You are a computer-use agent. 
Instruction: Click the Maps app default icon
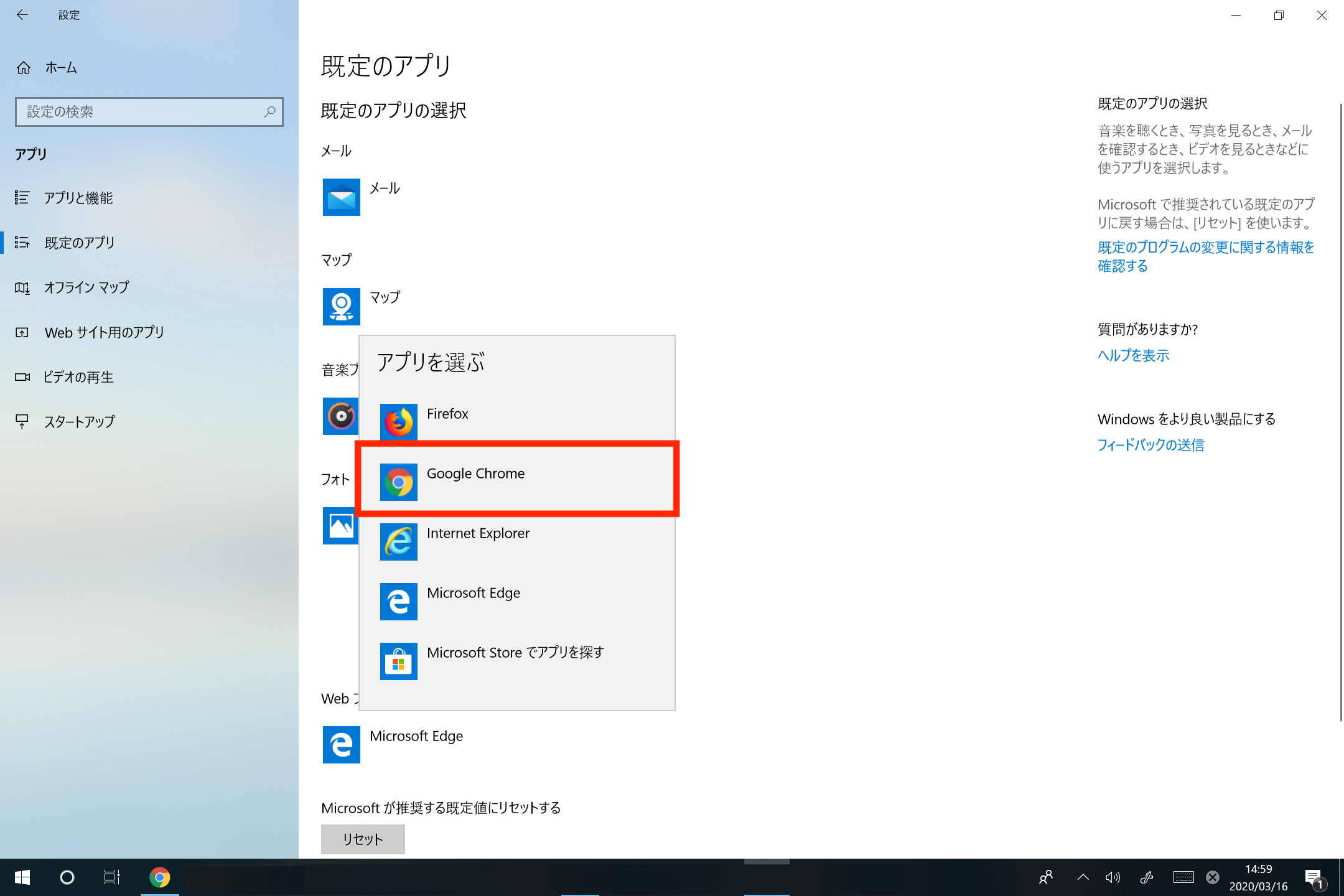341,306
